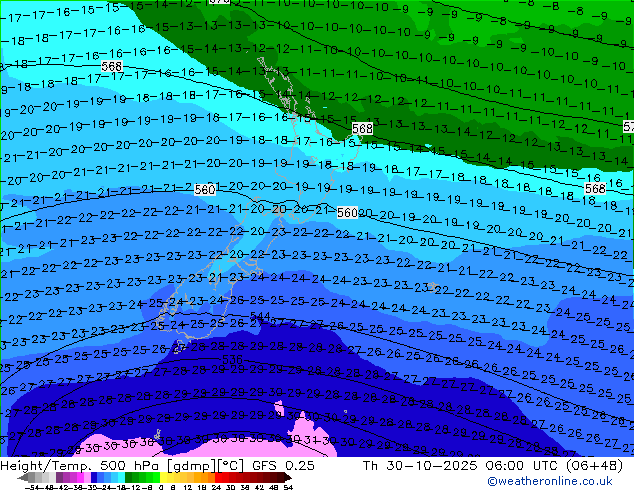Click the dark maroon right arrow end of the scale
The height and width of the screenshot is (490, 634).
(288, 477)
